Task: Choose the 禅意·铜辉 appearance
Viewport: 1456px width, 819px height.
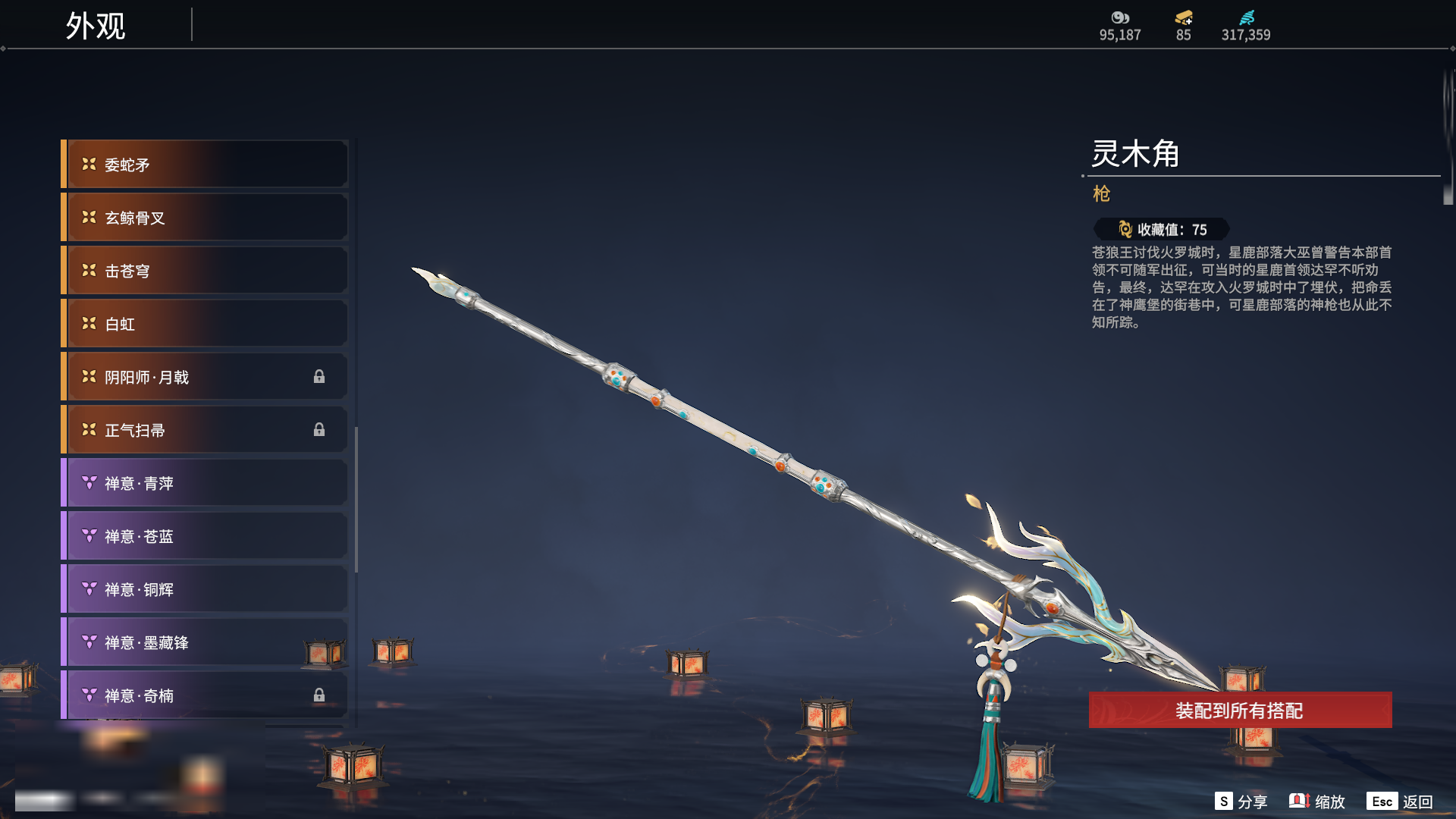Action: coord(205,588)
